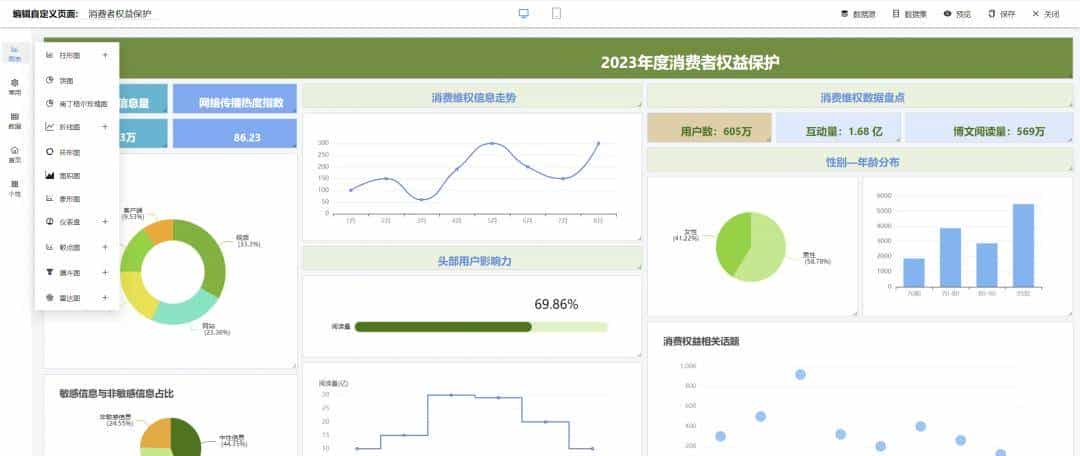This screenshot has height=456, width=1080.
Task: Open the 常用 section in sidebar
Action: 14,87
